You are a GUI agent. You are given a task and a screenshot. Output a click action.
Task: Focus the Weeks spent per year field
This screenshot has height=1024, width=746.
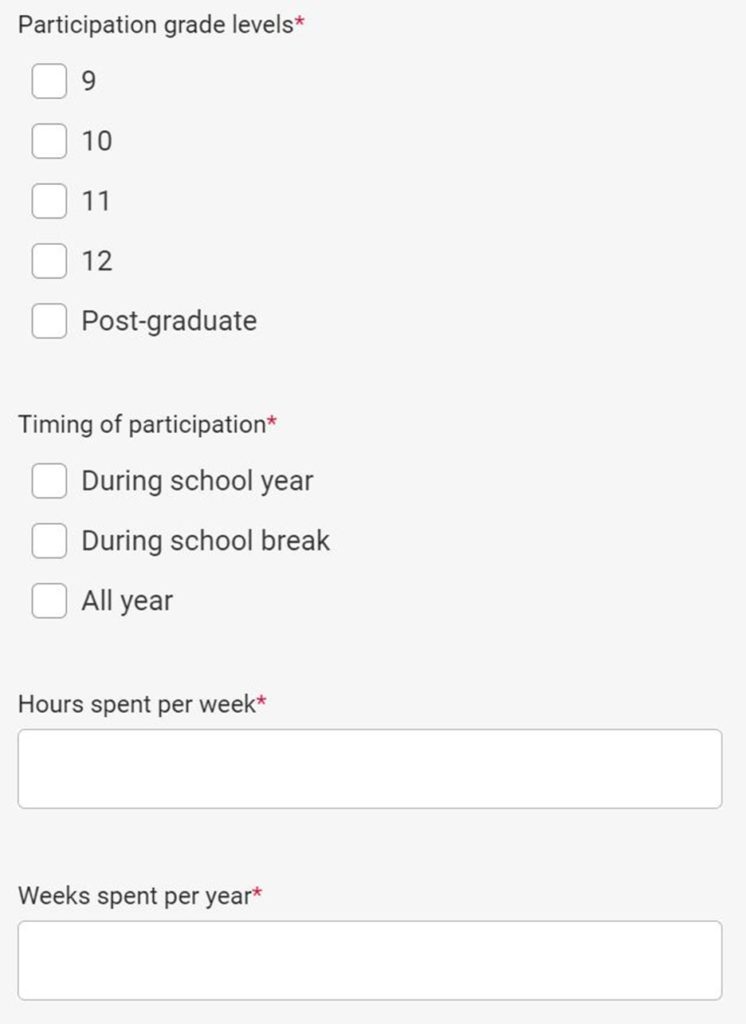tap(370, 960)
